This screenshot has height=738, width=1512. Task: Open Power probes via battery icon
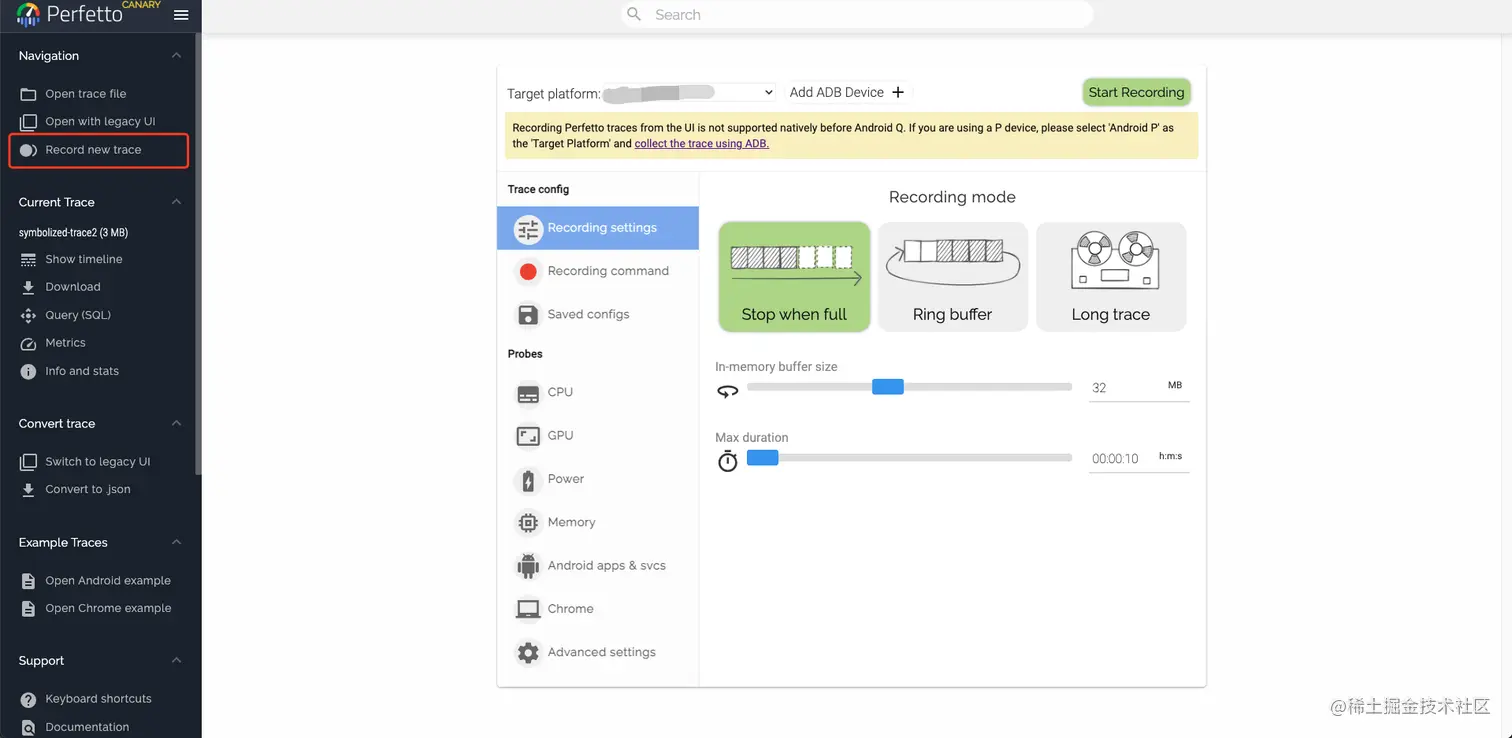coord(528,480)
